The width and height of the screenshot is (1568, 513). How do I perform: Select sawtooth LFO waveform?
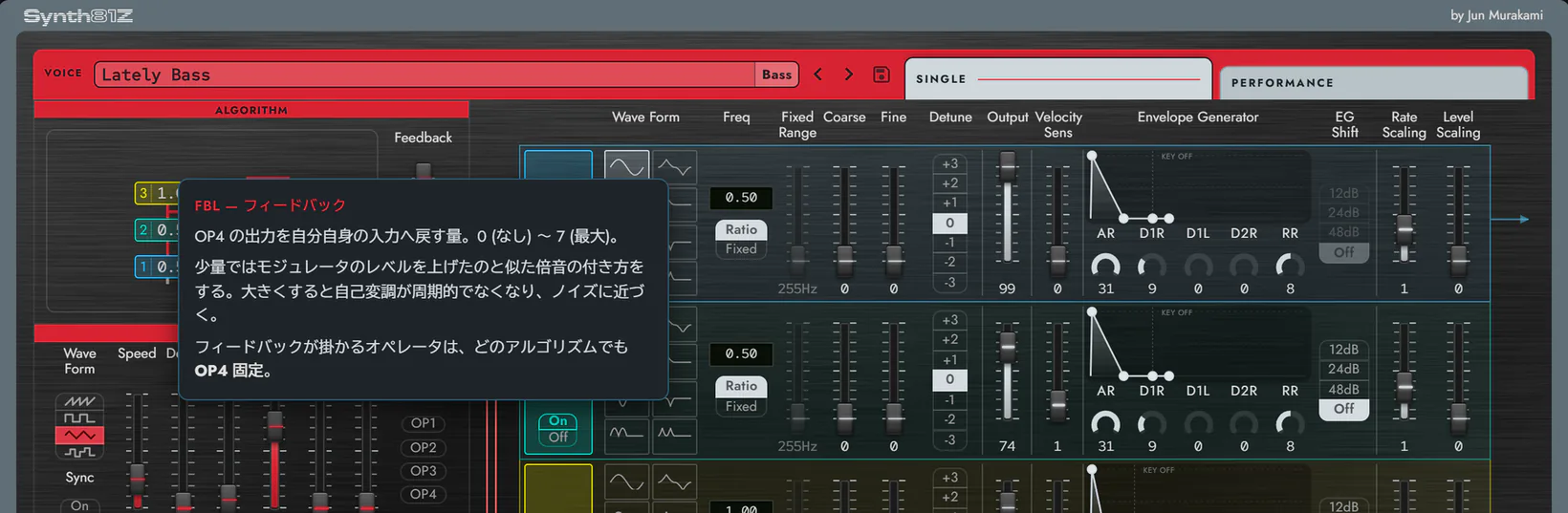pos(79,401)
